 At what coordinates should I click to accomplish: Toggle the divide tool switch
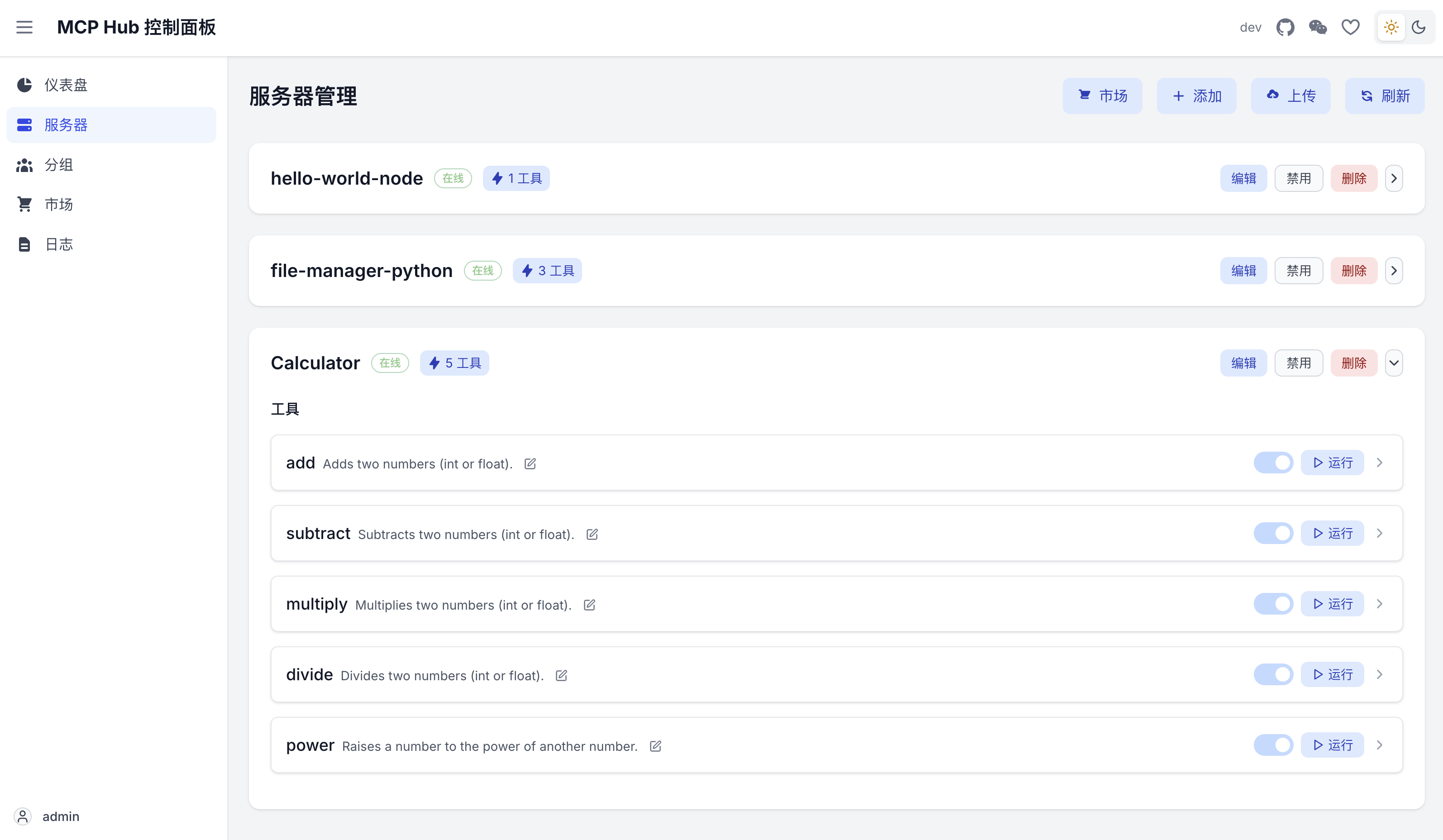[x=1273, y=674]
